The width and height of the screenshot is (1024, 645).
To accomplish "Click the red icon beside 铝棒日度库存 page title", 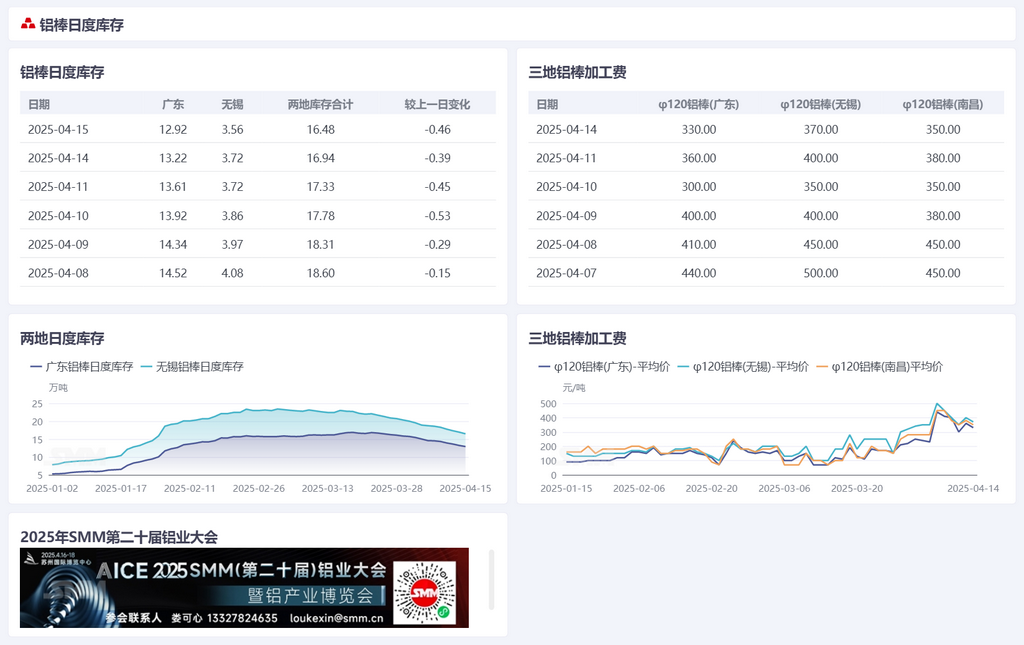I will [28, 24].
